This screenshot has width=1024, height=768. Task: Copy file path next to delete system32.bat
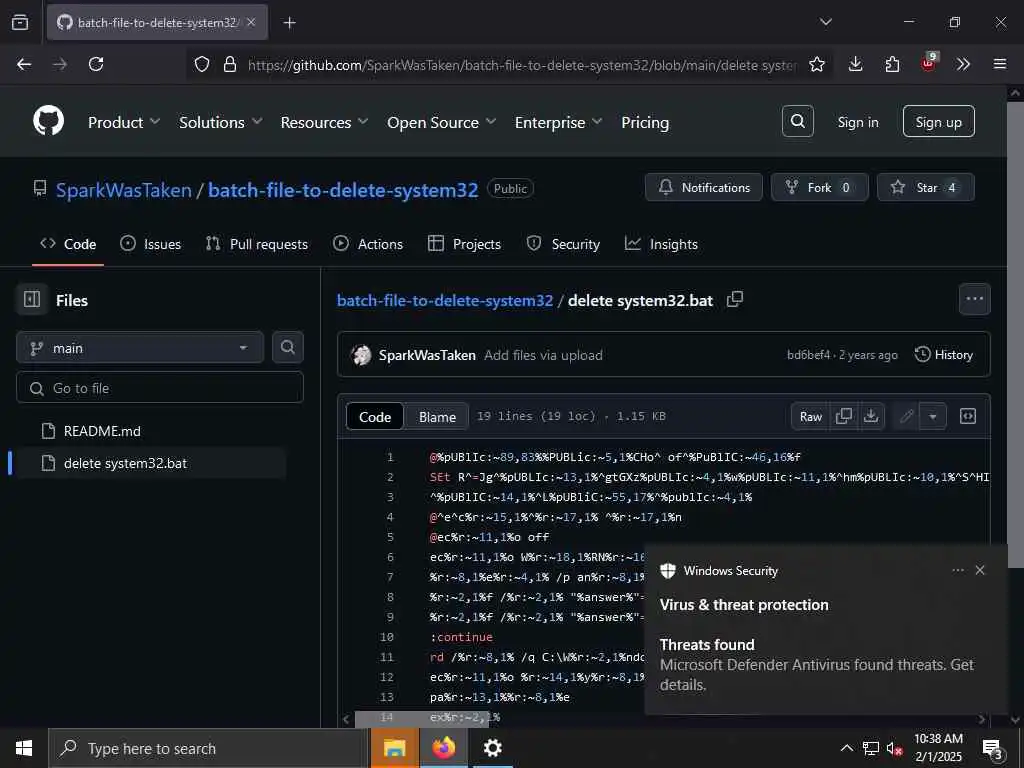pyautogui.click(x=735, y=299)
